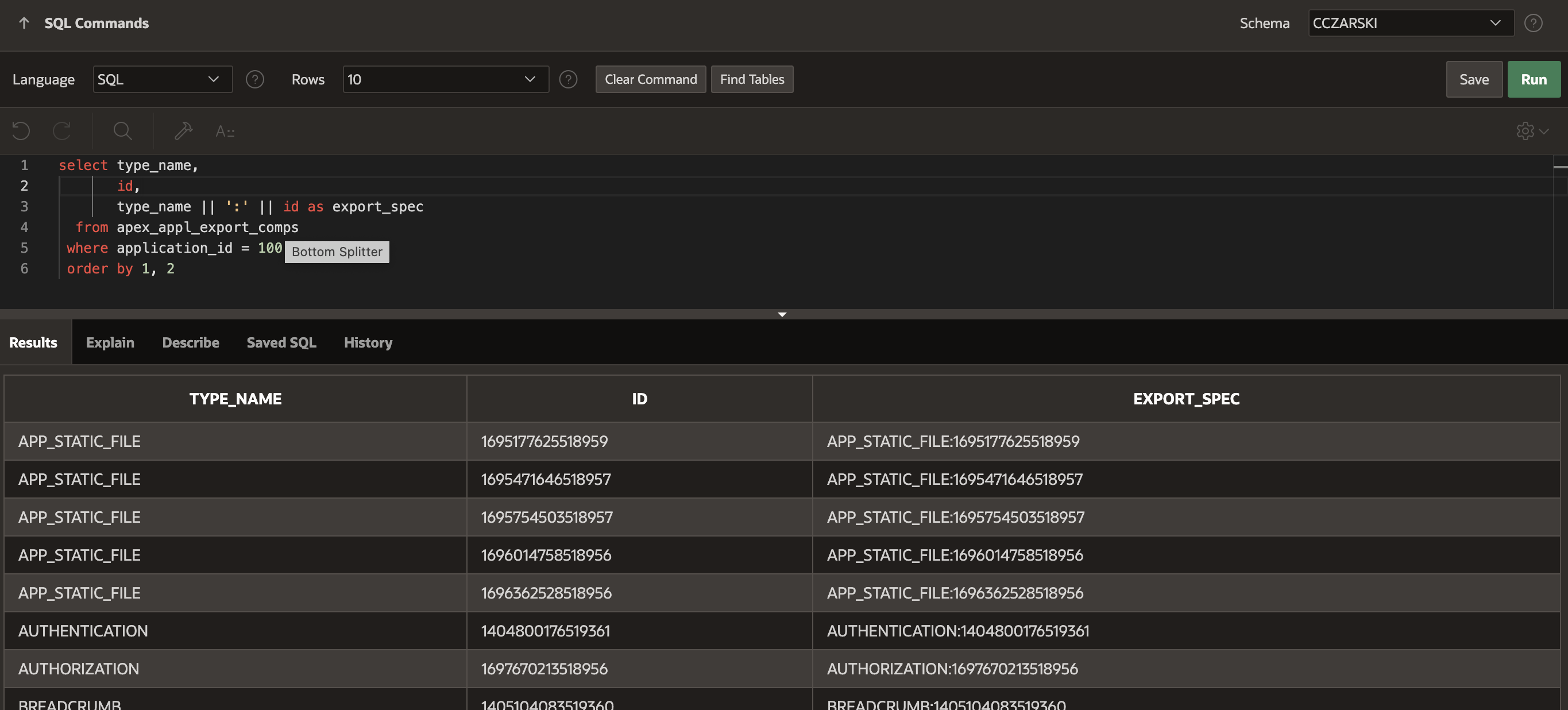Open the Language SQL dropdown

tap(163, 79)
